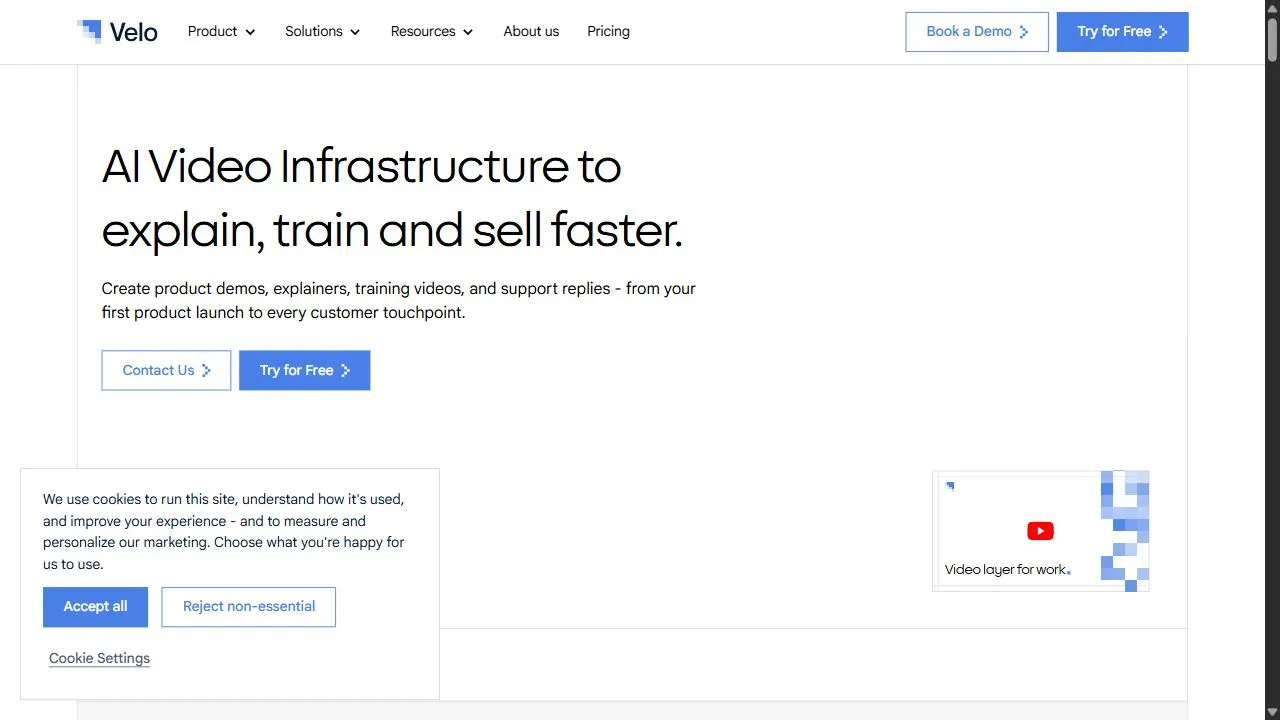Click the hero headline text
Screen dimensions: 1280x720
(x=392, y=198)
